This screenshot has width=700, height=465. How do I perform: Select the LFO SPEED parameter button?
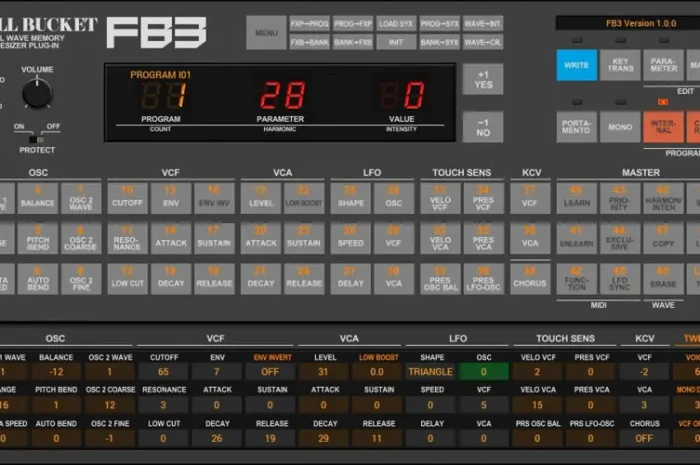point(350,238)
